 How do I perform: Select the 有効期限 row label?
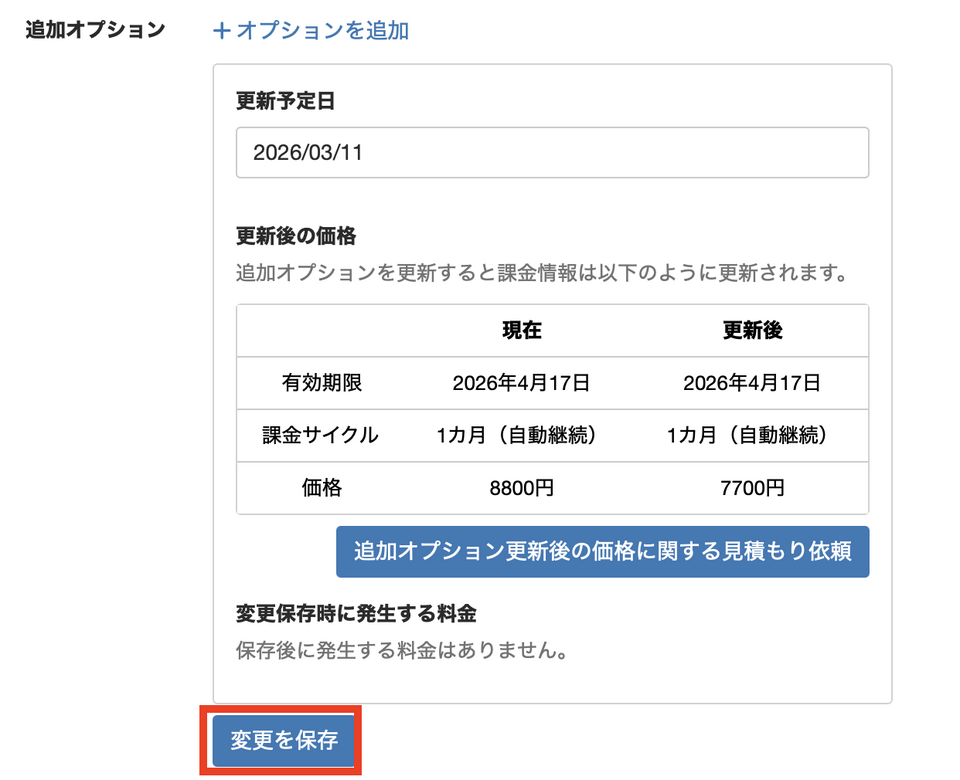coord(321,383)
